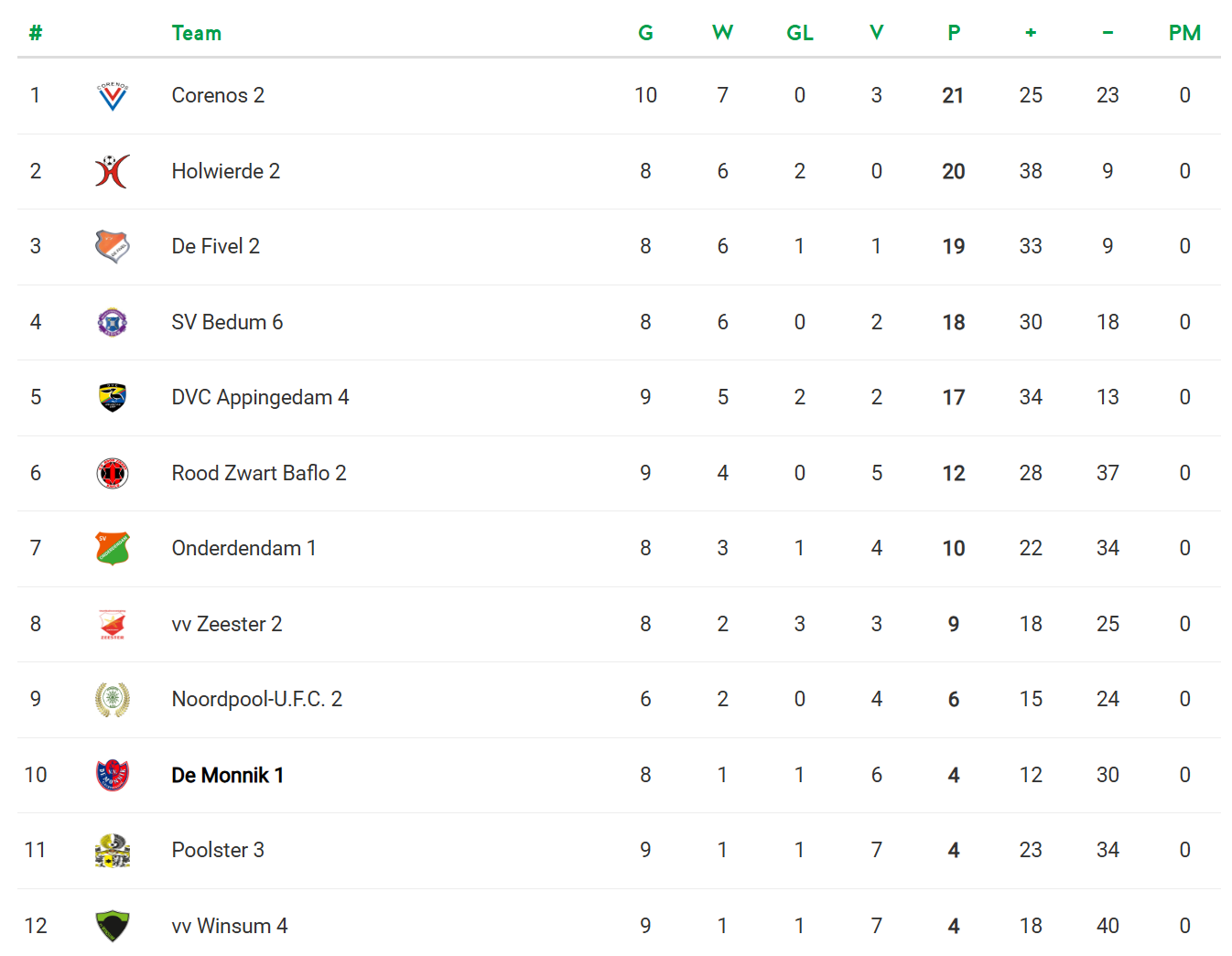
Task: Click the Holwierde 2 club crest
Action: 113,171
